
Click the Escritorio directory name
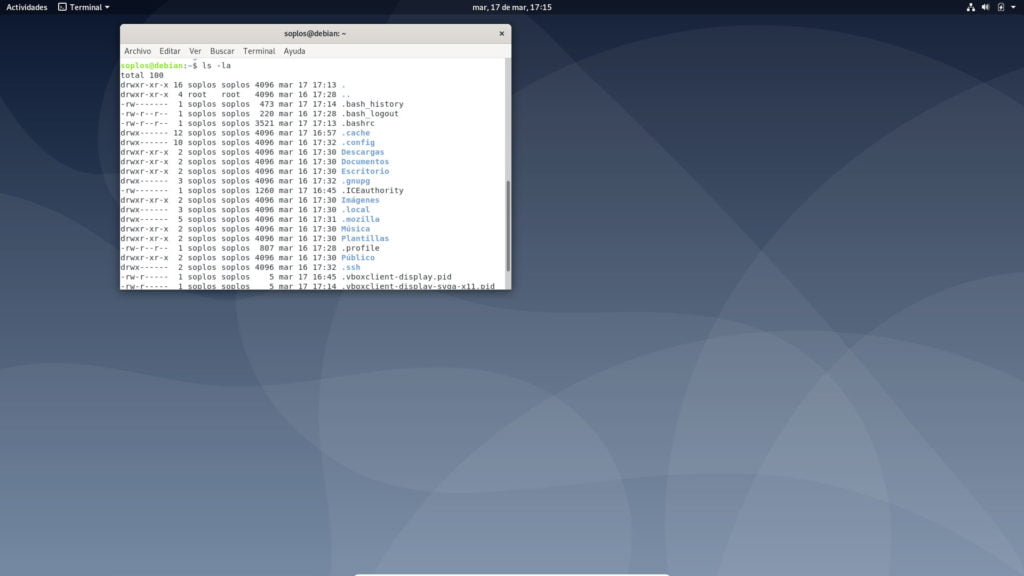pos(365,171)
